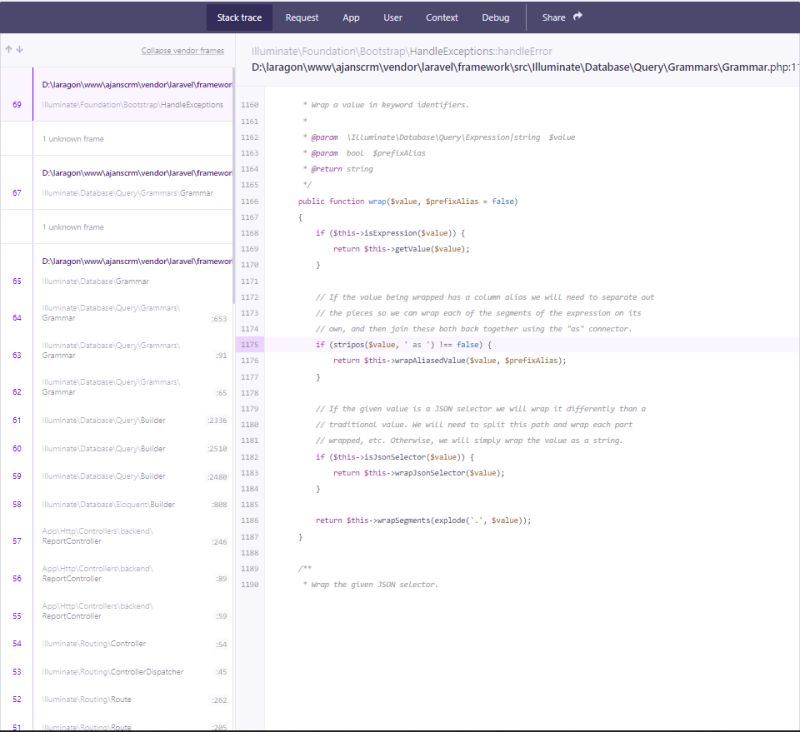
Task: Click the isJsonSelector if statement line
Action: (x=394, y=457)
